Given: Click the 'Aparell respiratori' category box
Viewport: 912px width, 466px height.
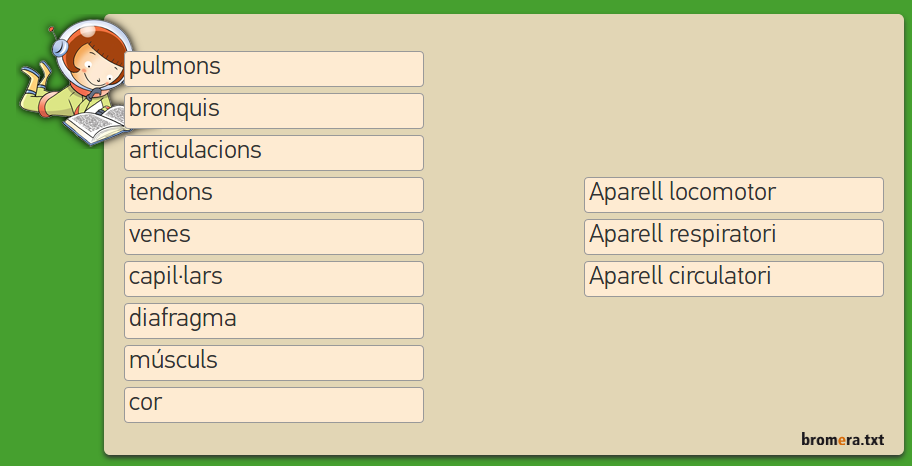Looking at the screenshot, I should [x=733, y=237].
